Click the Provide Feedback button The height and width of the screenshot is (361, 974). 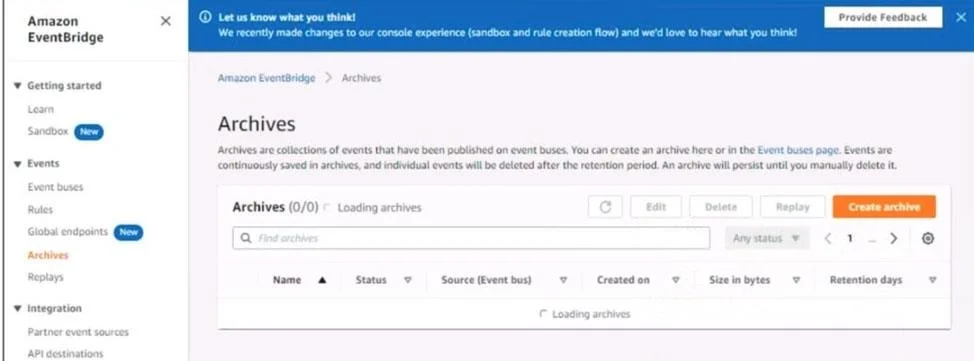[x=883, y=17]
